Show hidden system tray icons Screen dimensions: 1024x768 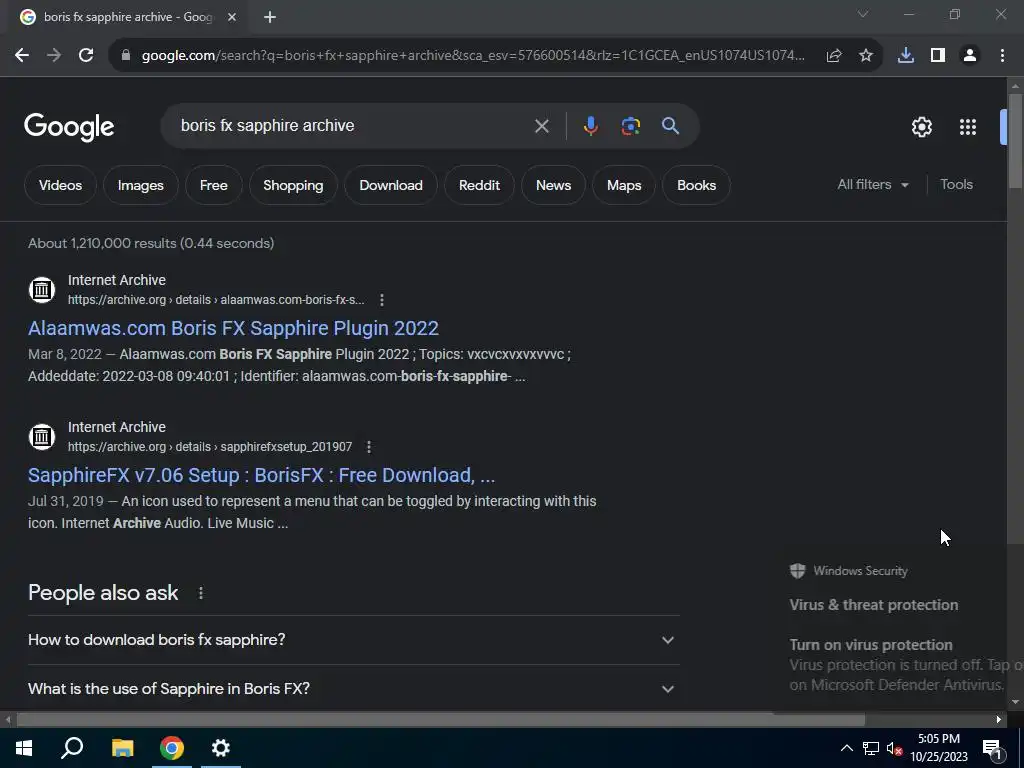pos(846,748)
